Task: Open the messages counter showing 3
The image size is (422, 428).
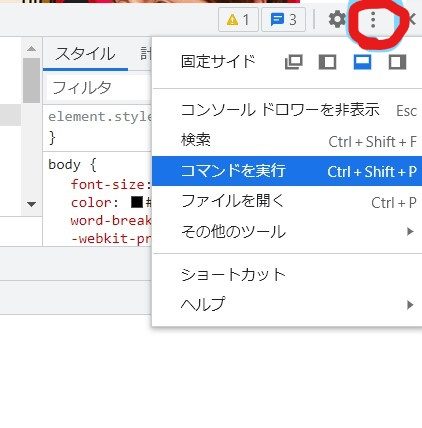Action: click(x=284, y=20)
